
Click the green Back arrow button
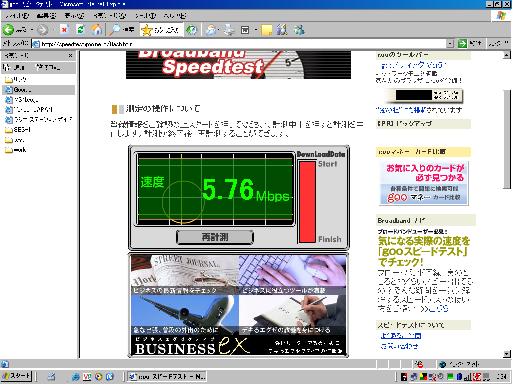(x=9, y=30)
